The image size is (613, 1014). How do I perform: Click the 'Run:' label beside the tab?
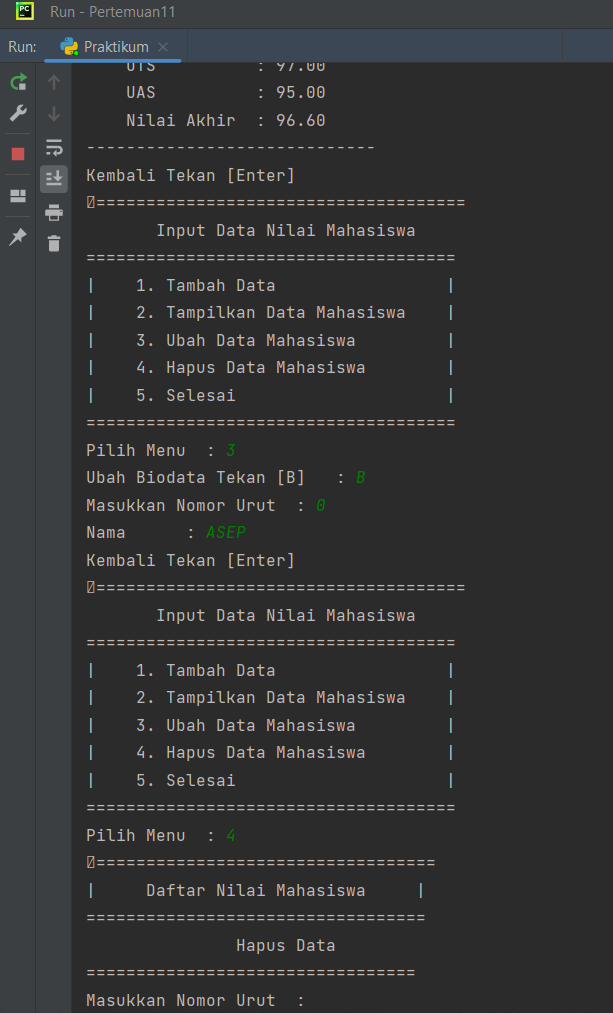[x=24, y=46]
